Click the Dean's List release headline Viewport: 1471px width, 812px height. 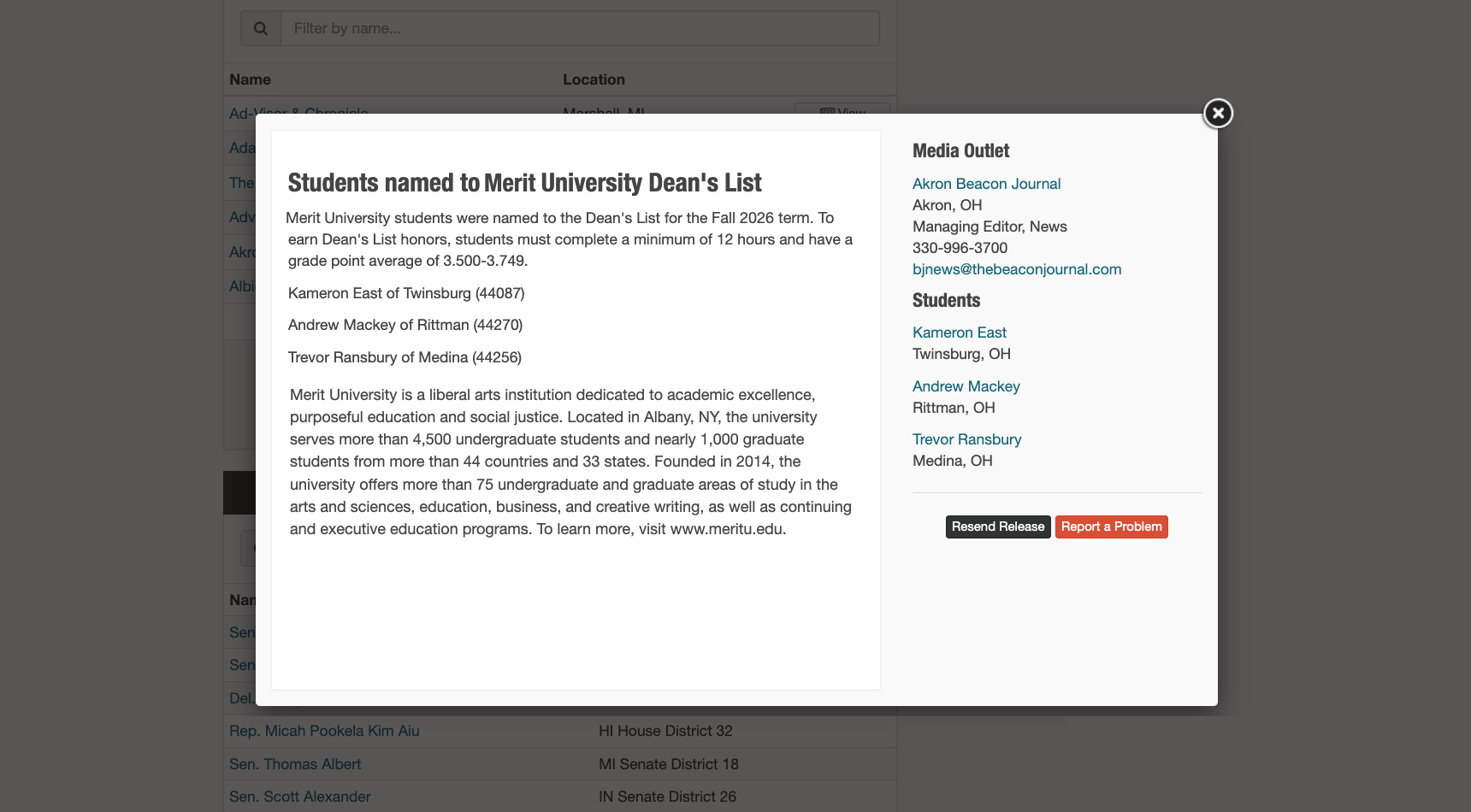(x=524, y=183)
